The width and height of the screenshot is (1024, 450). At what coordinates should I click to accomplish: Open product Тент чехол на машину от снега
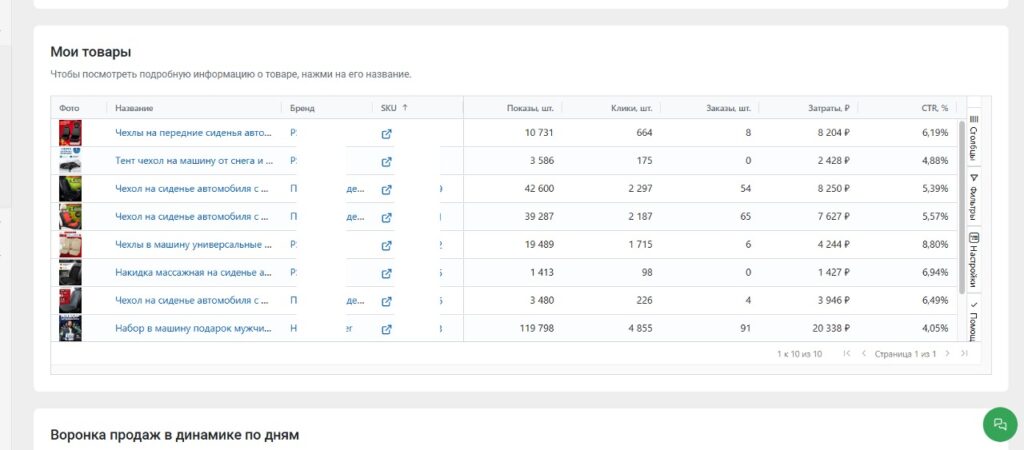coord(193,161)
